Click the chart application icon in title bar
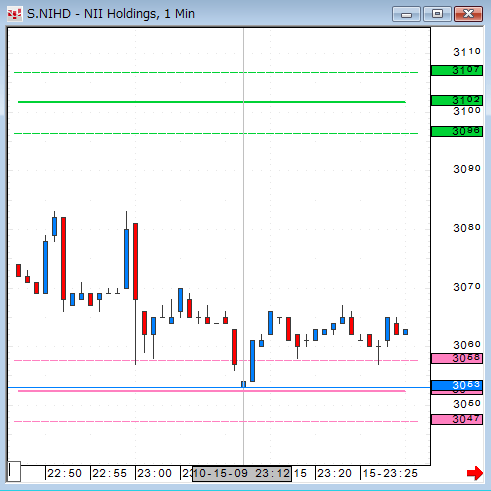This screenshot has height=491, width=491. [15, 14]
